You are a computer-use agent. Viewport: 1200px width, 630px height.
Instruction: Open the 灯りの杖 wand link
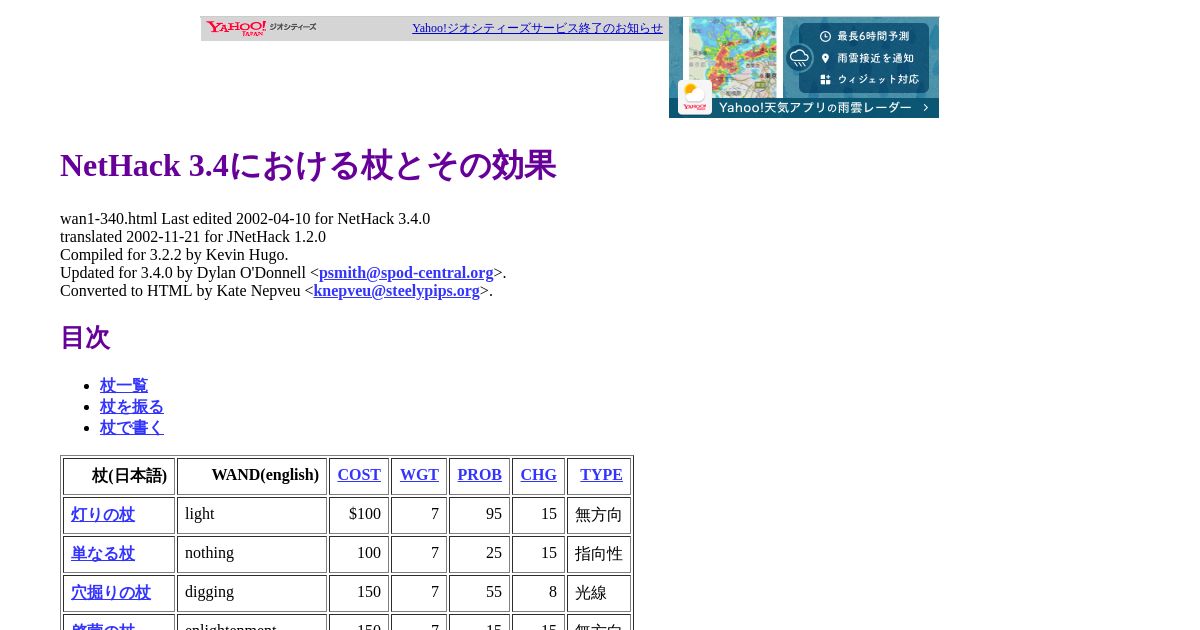click(x=103, y=515)
